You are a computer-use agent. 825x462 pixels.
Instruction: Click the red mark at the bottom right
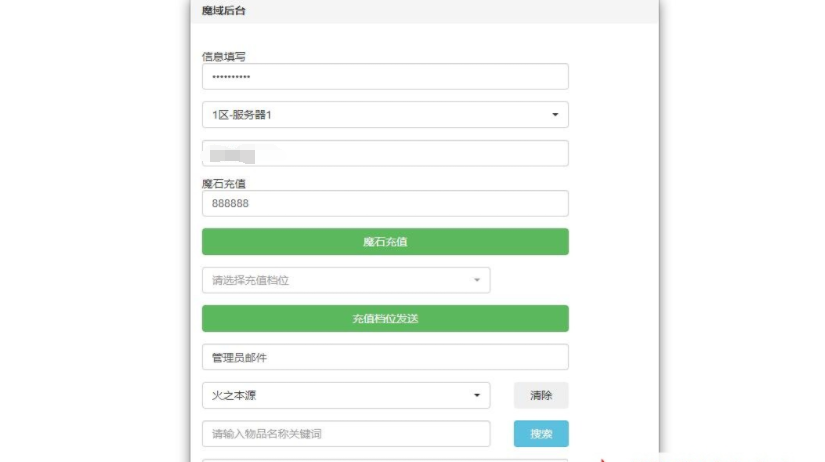click(x=603, y=459)
